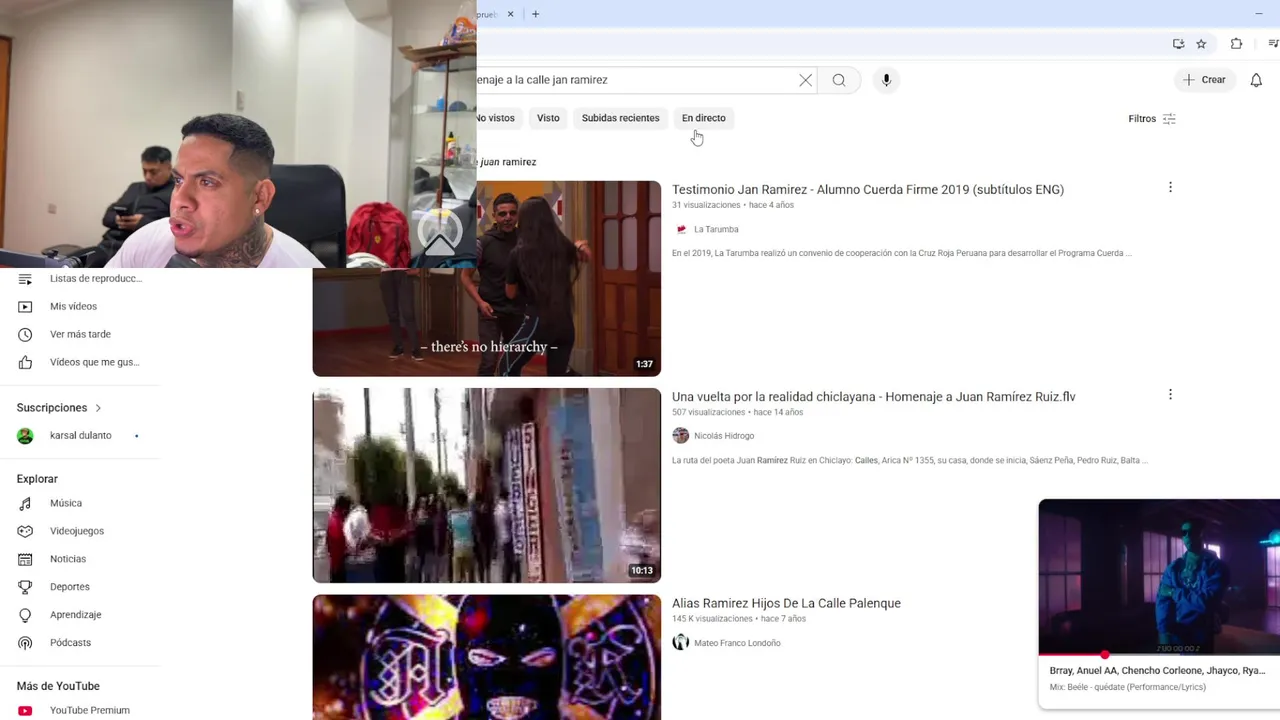
Task: Click the snippet about ruta del poeta Juan Ramirez
Action: click(x=909, y=460)
